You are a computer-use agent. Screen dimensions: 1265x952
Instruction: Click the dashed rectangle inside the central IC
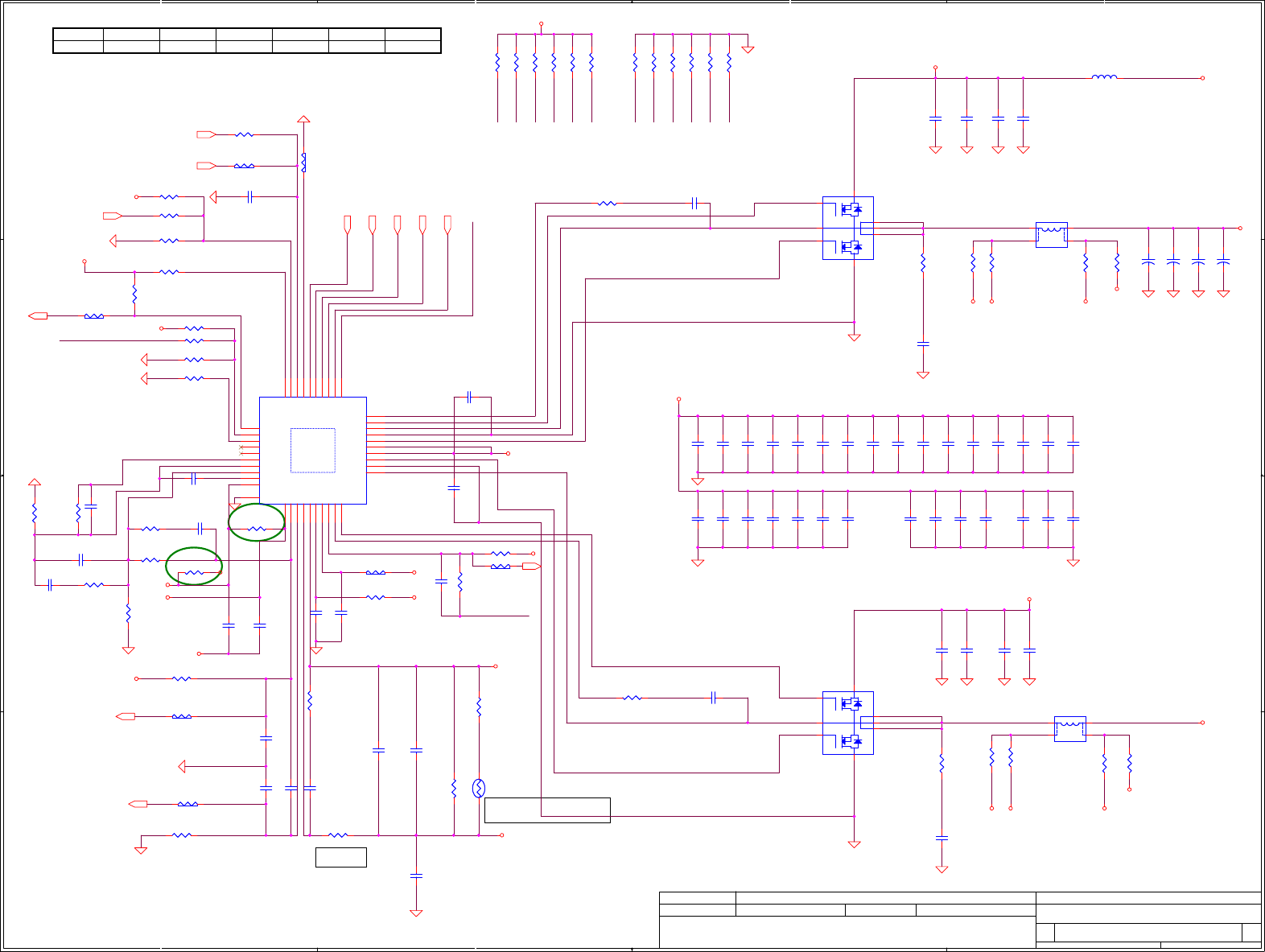tap(313, 450)
